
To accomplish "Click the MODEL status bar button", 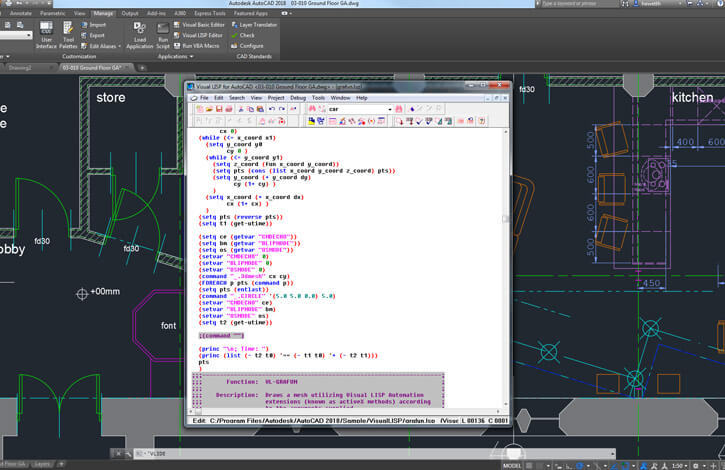I will click(x=512, y=466).
